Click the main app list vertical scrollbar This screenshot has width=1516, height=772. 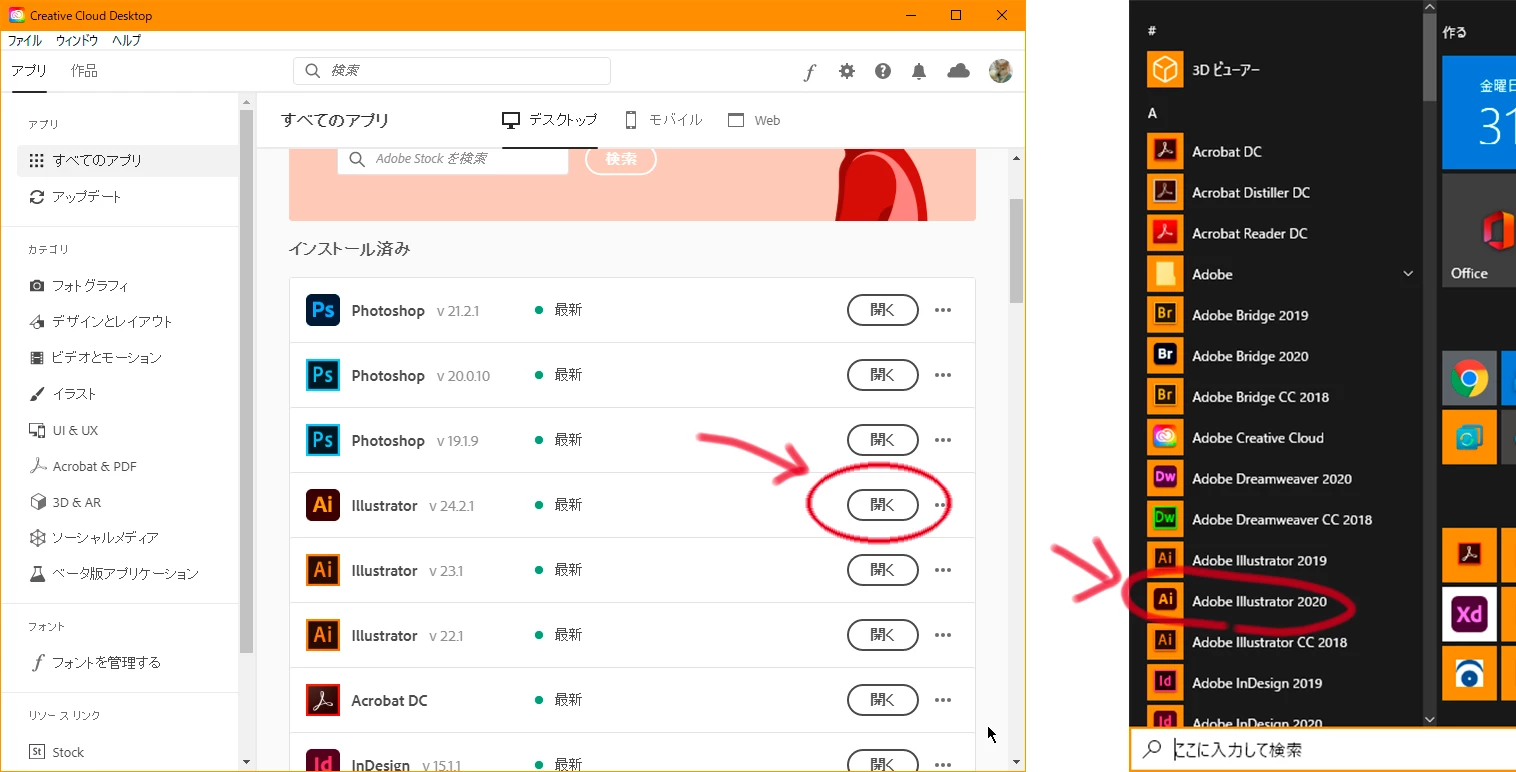1016,250
